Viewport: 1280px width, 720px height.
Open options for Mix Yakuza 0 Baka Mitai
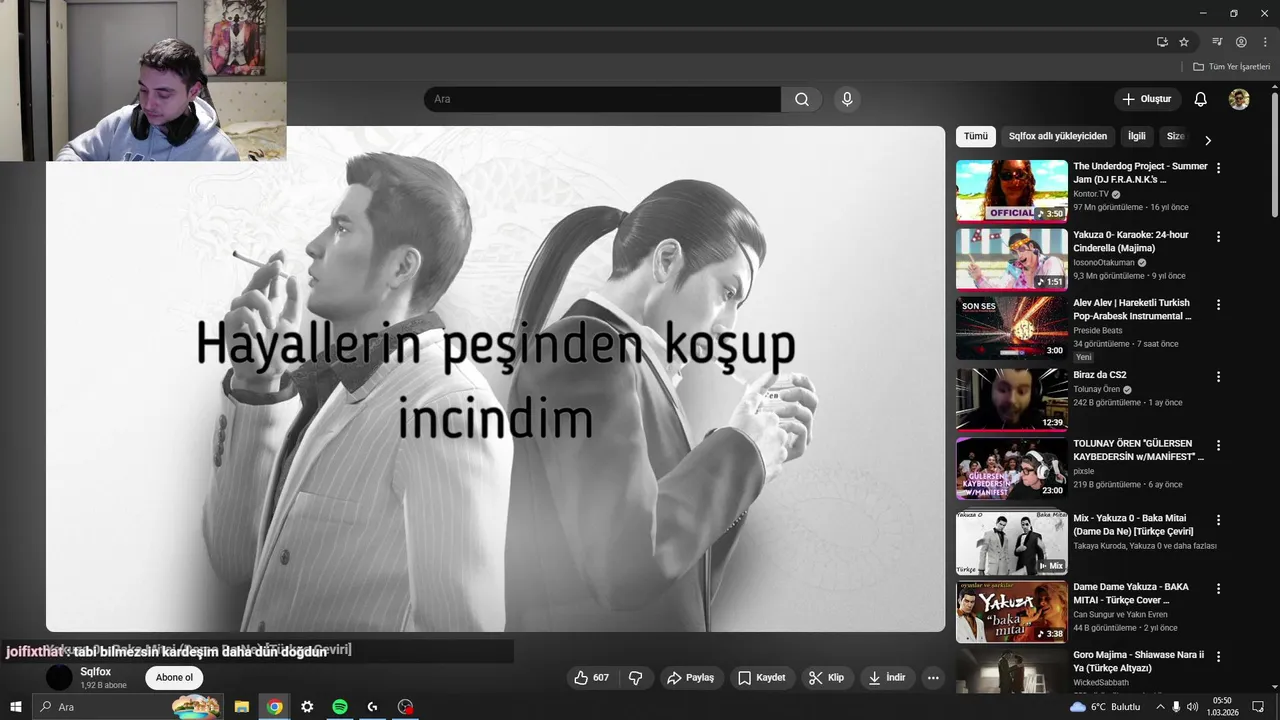pos(1218,520)
